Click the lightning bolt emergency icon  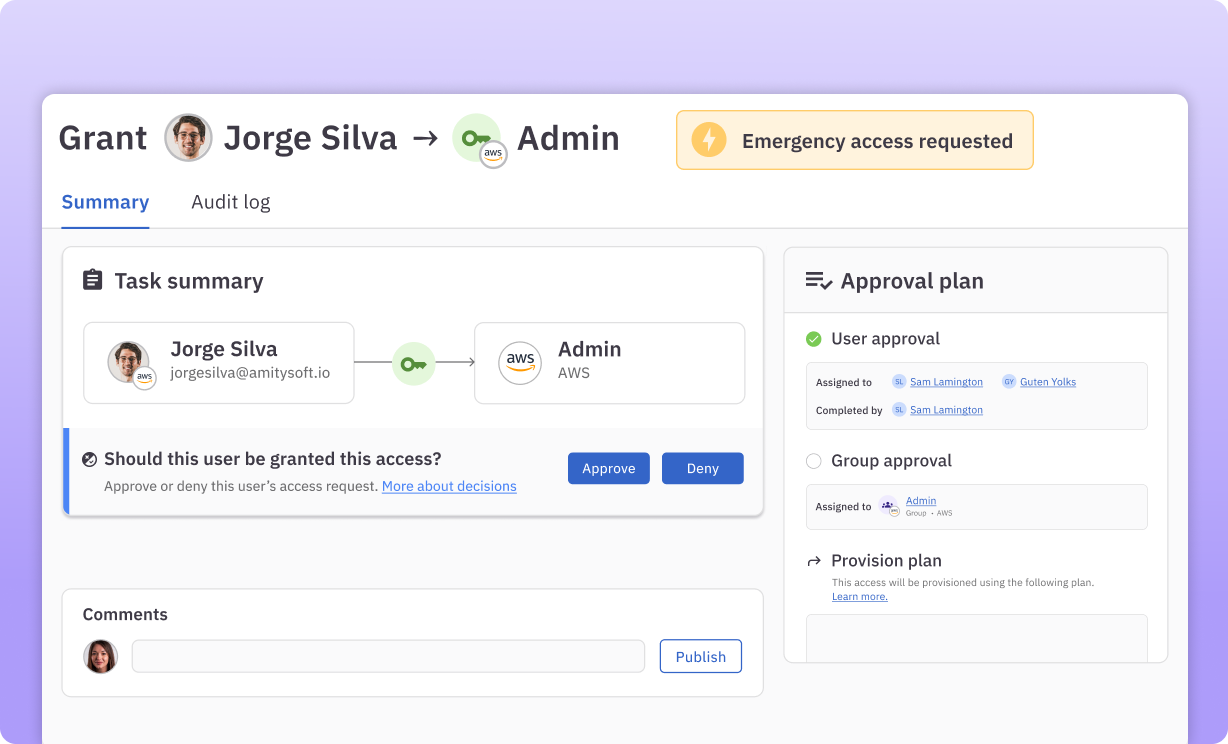coord(708,140)
